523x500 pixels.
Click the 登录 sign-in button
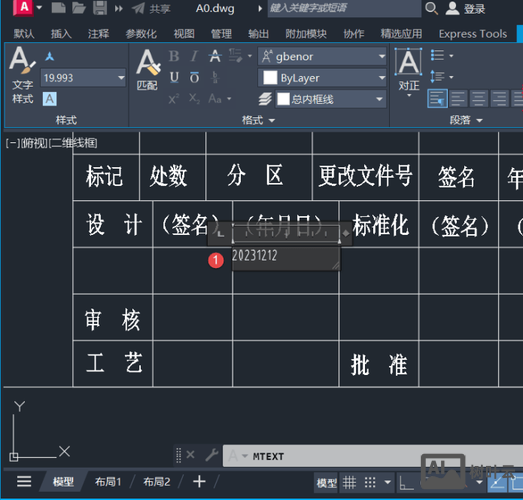coord(466,9)
